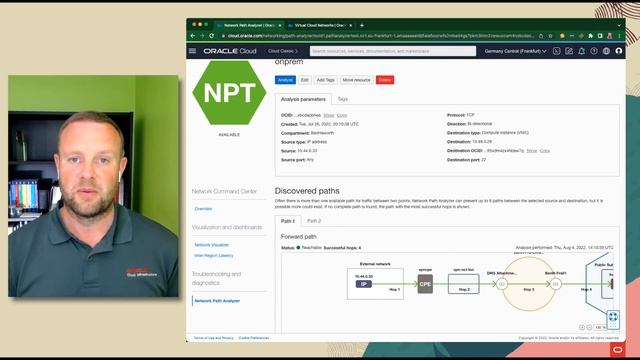Open the help question mark icon
The image size is (640, 360).
pos(594,51)
